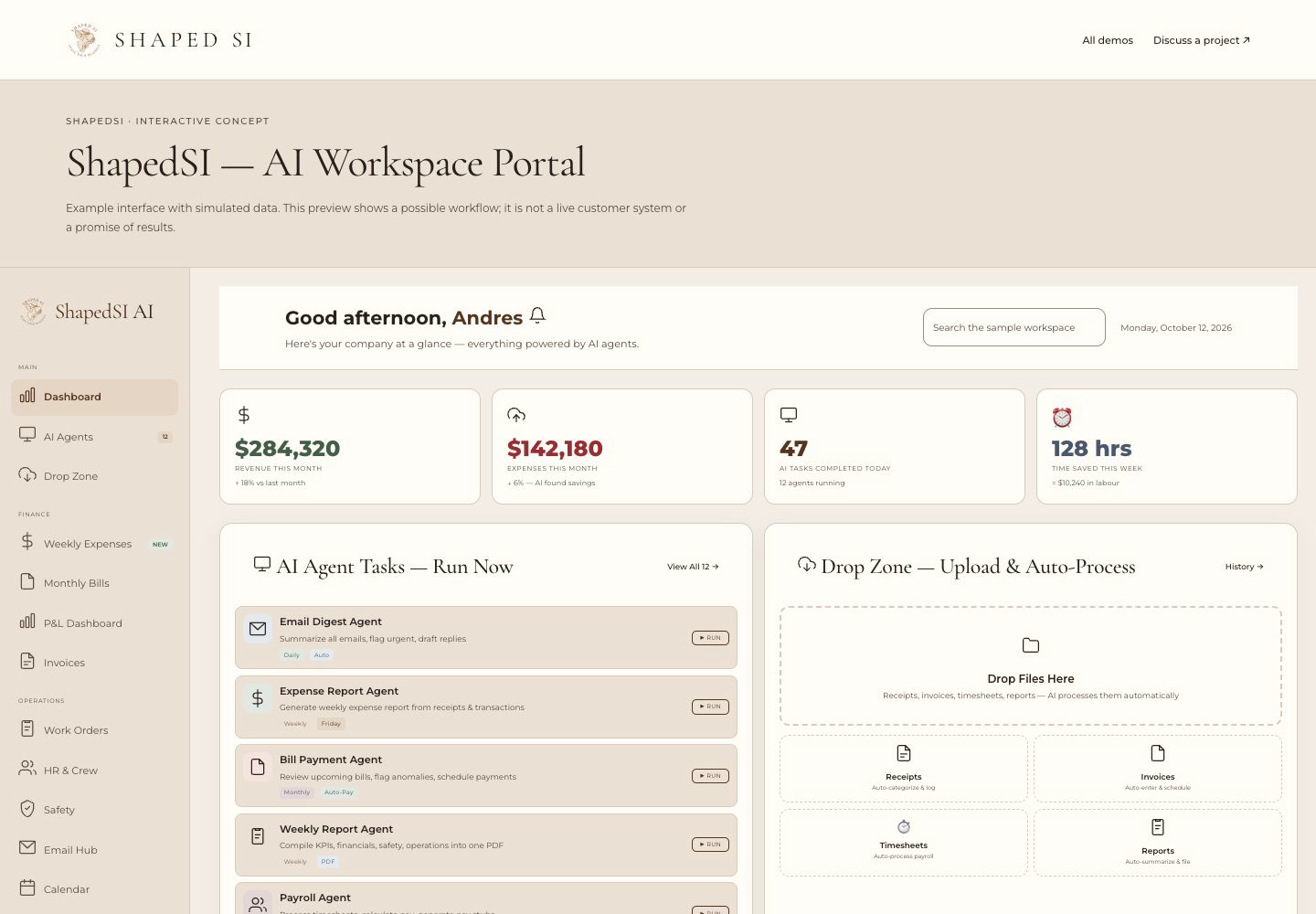1316x914 pixels.
Task: Click the Shaped SI header logo
Action: [x=160, y=39]
